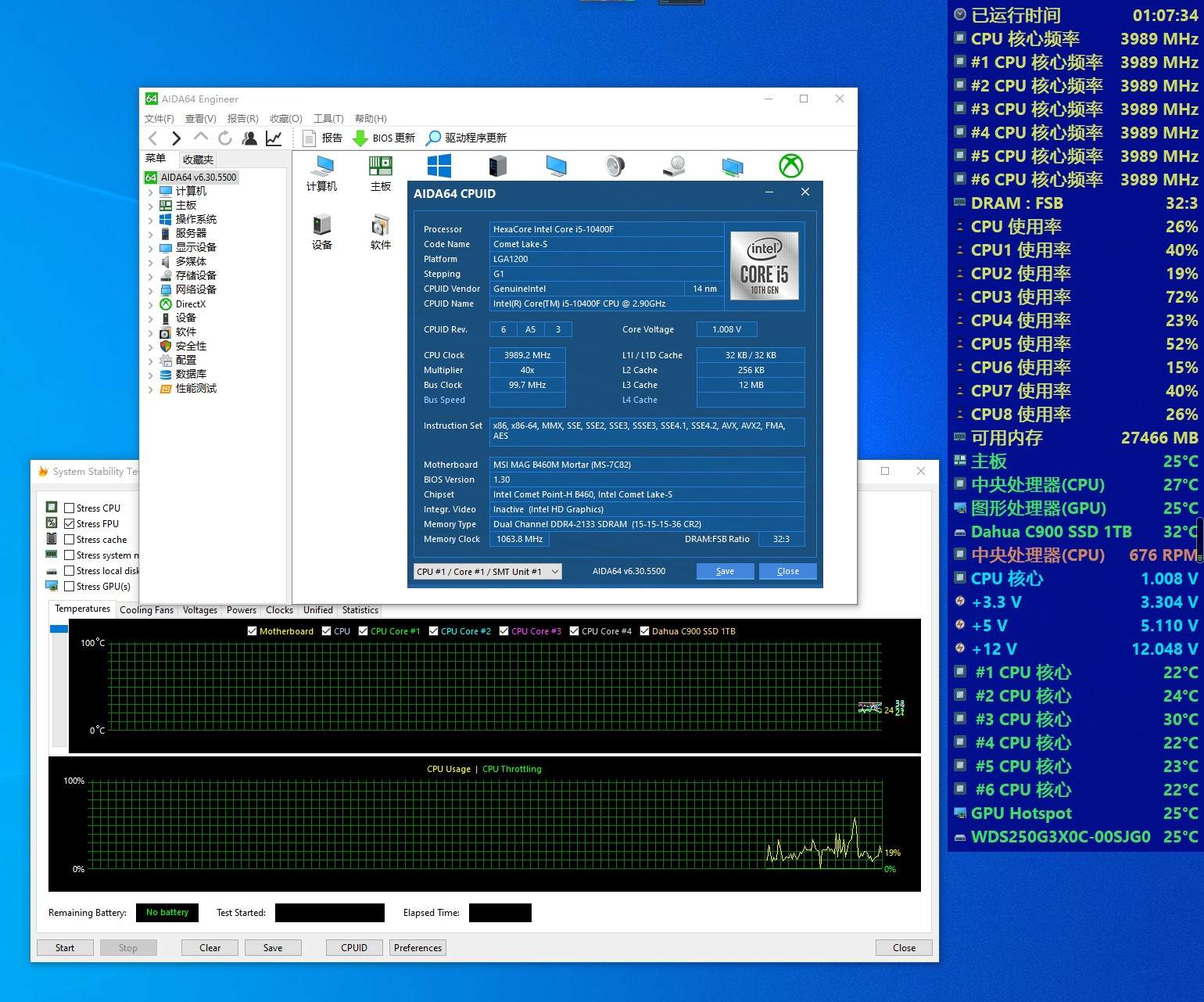Open the 工具(T) menu
Viewport: 1204px width, 1002px height.
click(x=328, y=119)
